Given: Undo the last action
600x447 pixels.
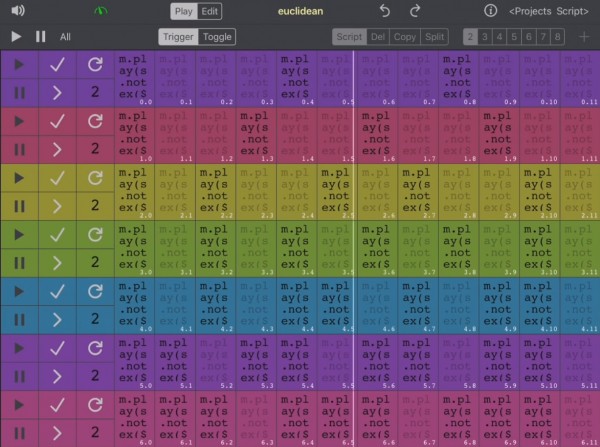Looking at the screenshot, I should pyautogui.click(x=385, y=11).
